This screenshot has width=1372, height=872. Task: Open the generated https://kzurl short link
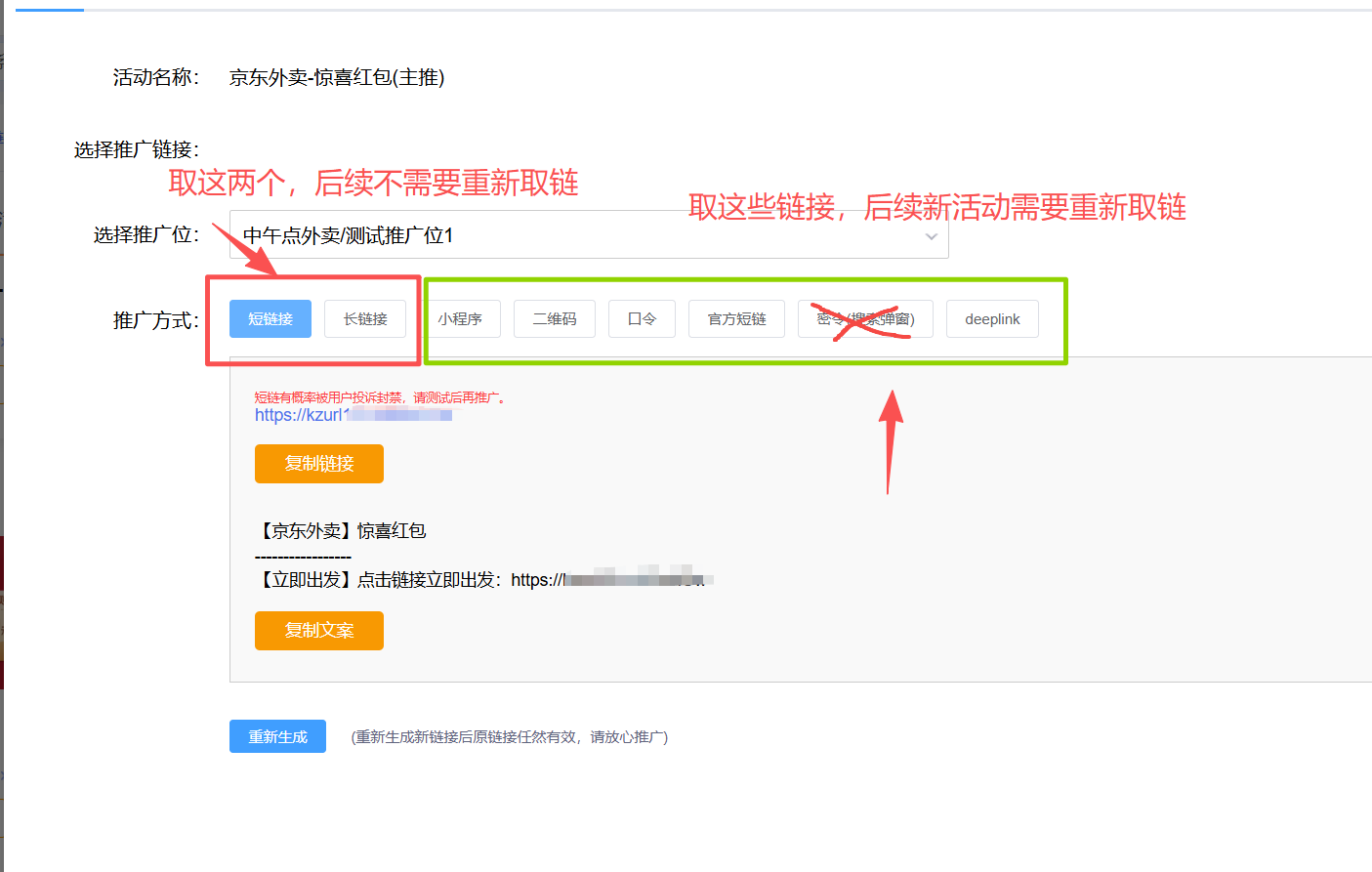(353, 415)
